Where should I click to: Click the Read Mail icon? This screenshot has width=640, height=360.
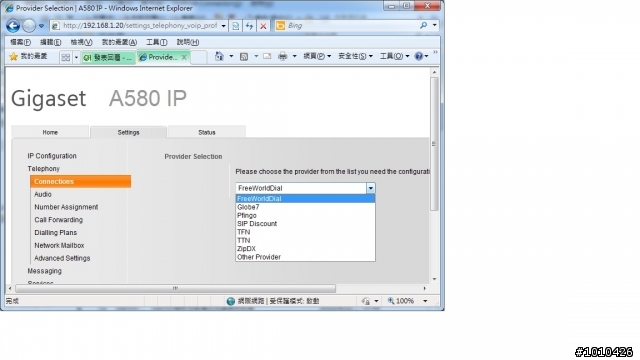coord(267,56)
